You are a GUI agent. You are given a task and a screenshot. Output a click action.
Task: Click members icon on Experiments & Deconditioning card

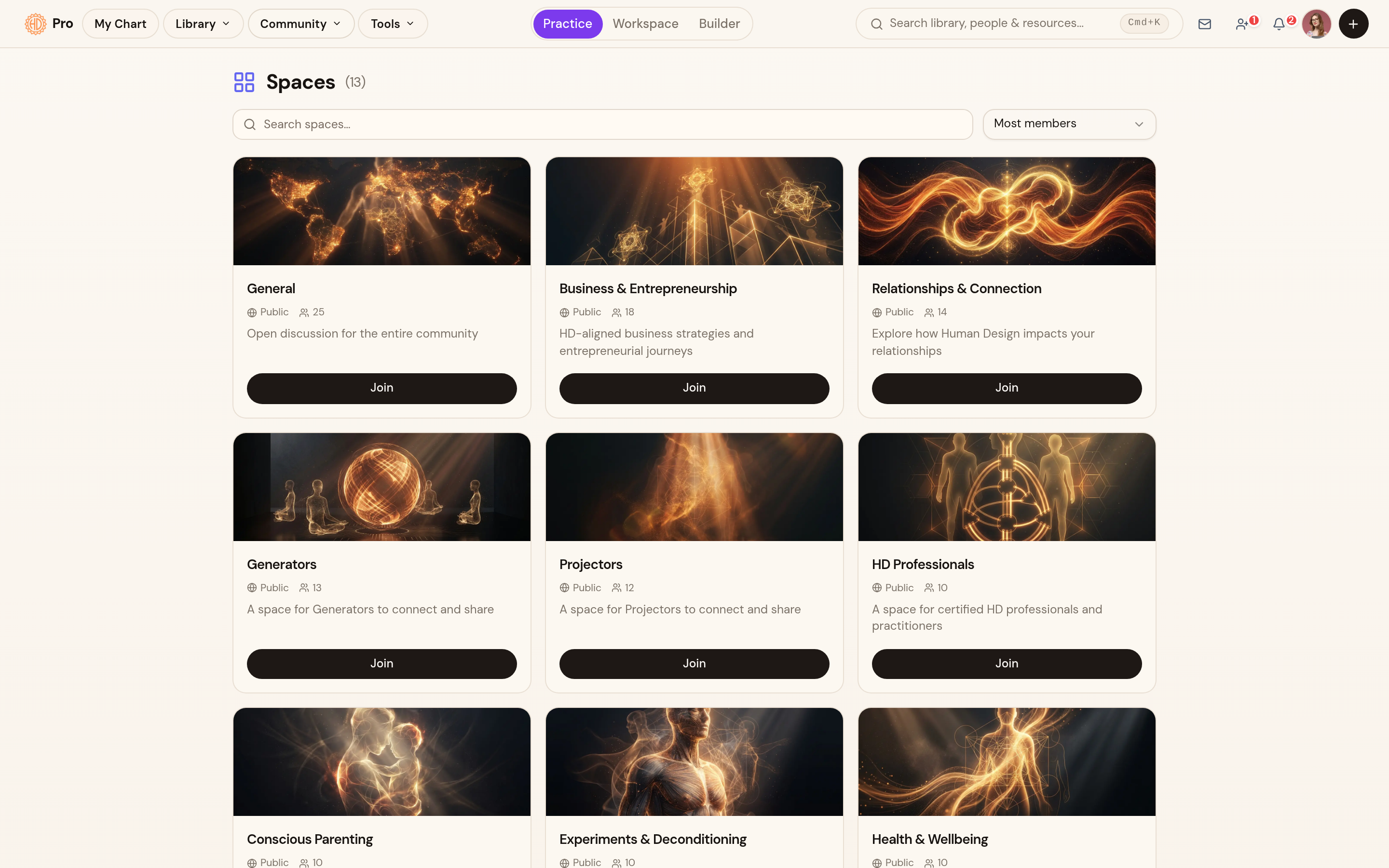pyautogui.click(x=616, y=863)
